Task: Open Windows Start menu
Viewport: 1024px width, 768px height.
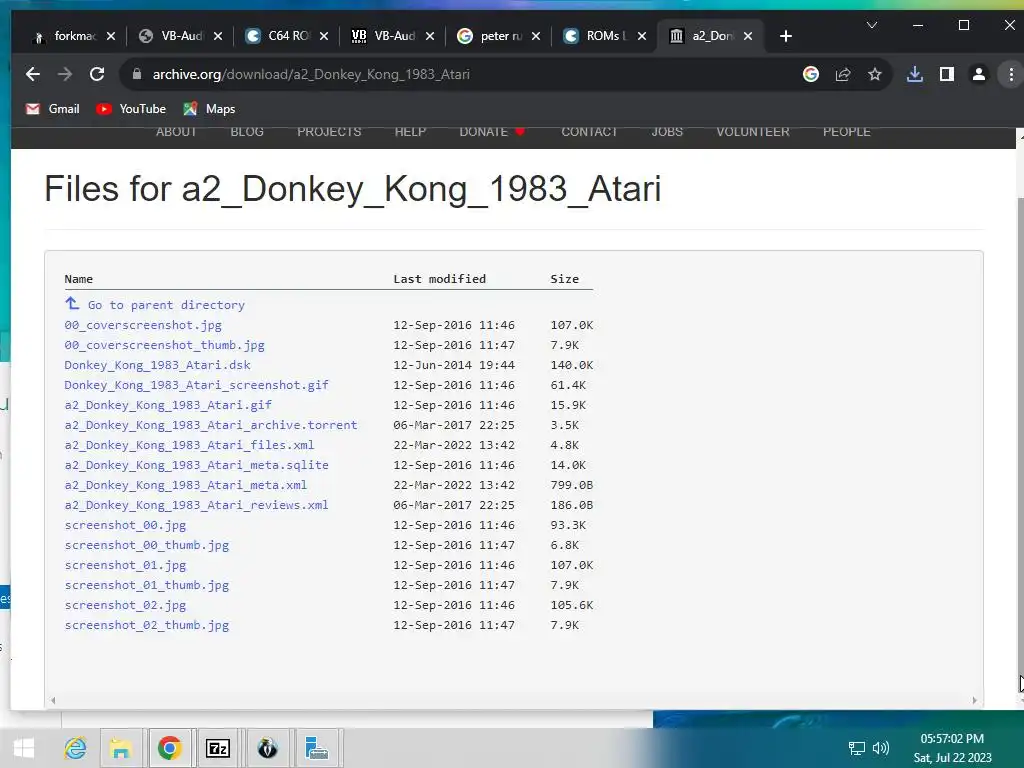Action: [24, 748]
